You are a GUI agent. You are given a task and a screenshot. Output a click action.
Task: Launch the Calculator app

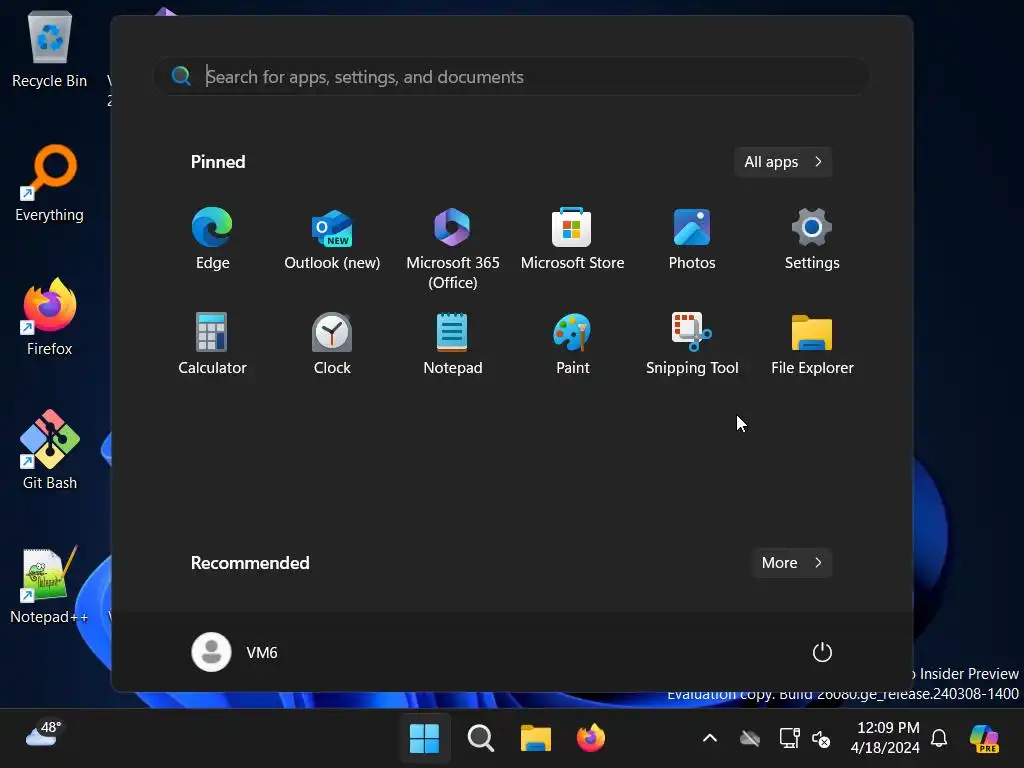212,344
